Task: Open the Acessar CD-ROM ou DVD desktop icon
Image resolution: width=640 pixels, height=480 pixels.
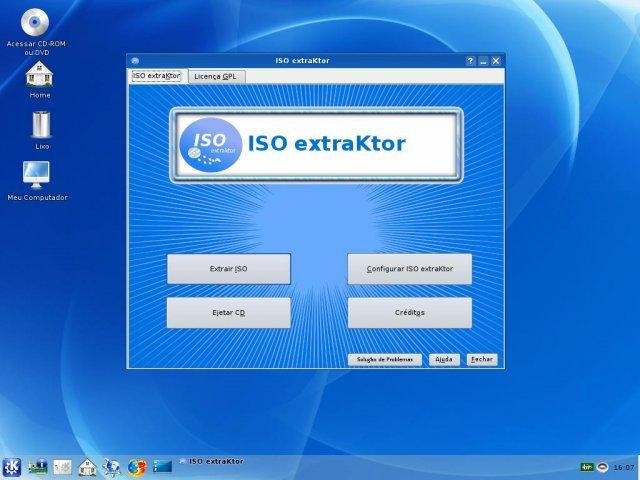Action: (35, 31)
